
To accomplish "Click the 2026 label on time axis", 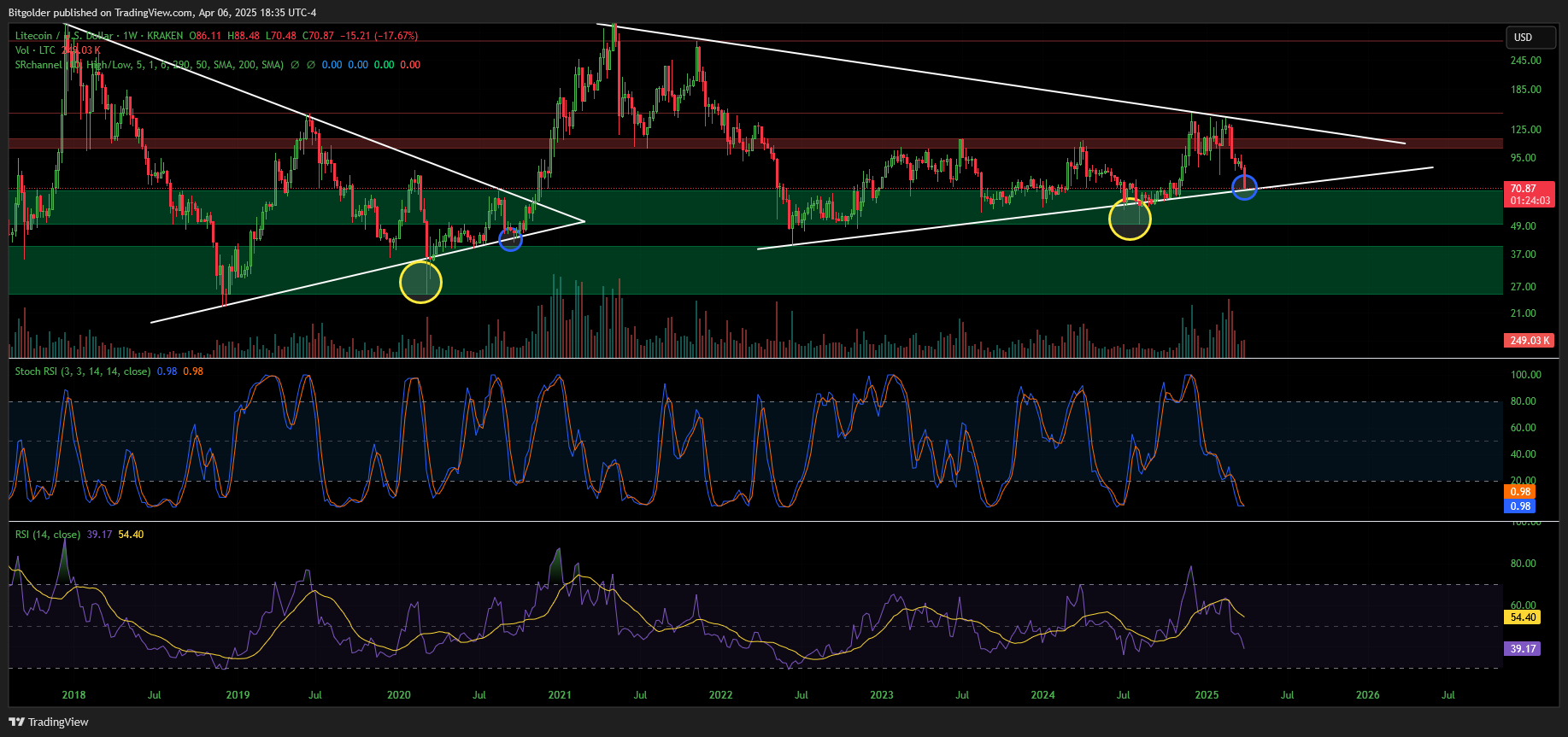I will click(x=1368, y=695).
